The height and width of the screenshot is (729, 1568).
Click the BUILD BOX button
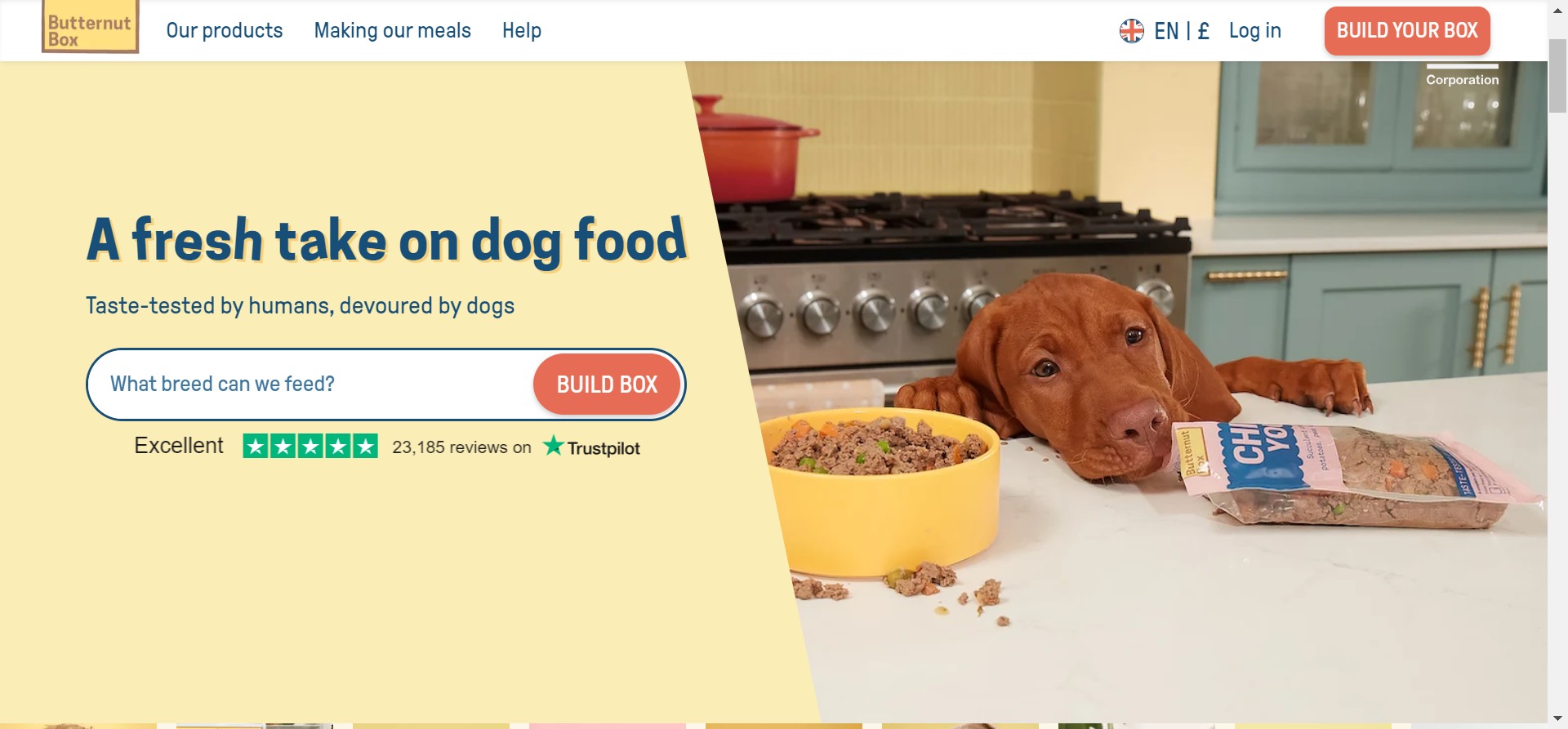pyautogui.click(x=607, y=385)
